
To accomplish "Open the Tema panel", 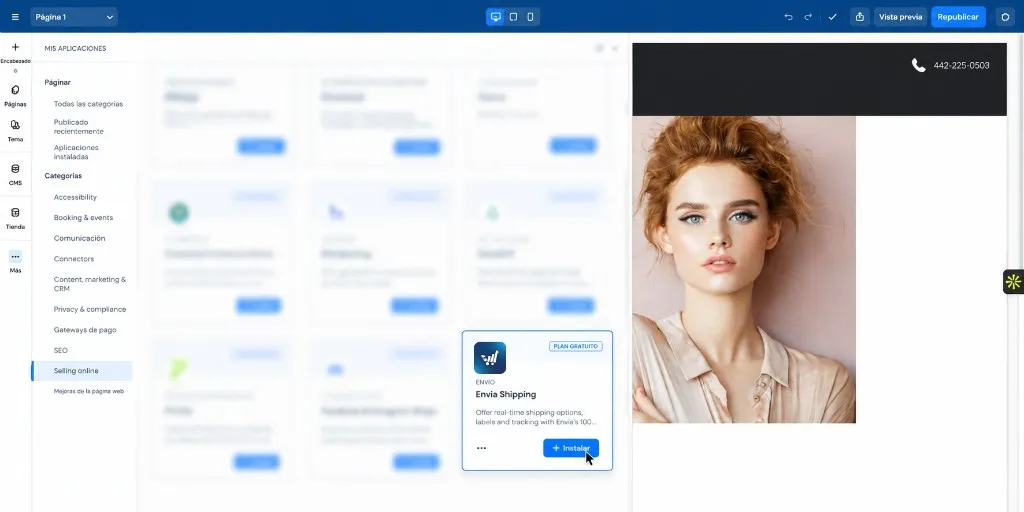I will [16, 130].
